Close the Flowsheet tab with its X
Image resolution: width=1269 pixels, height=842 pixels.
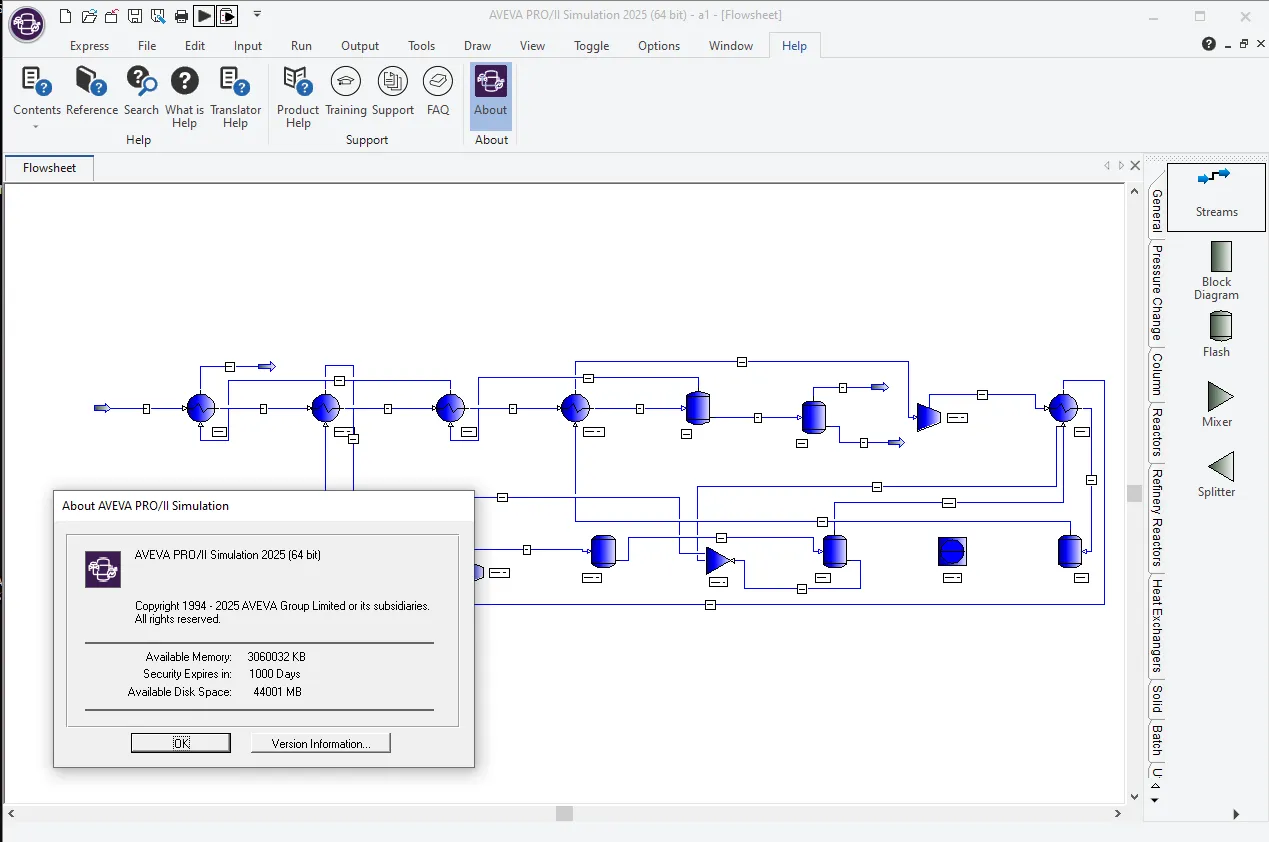[1135, 166]
